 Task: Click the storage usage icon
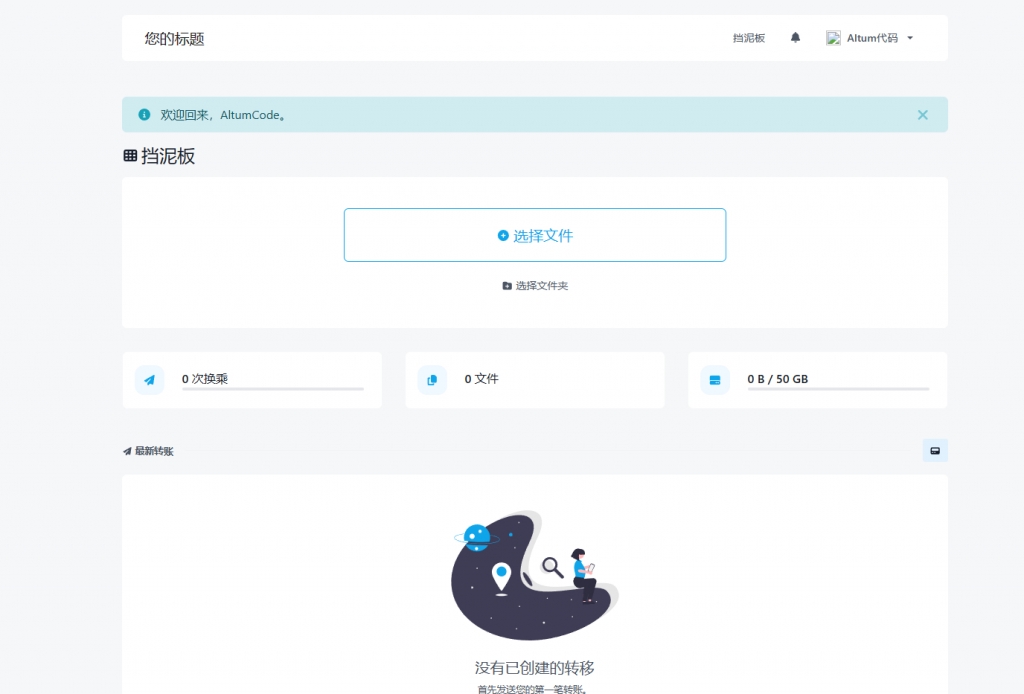(x=715, y=380)
